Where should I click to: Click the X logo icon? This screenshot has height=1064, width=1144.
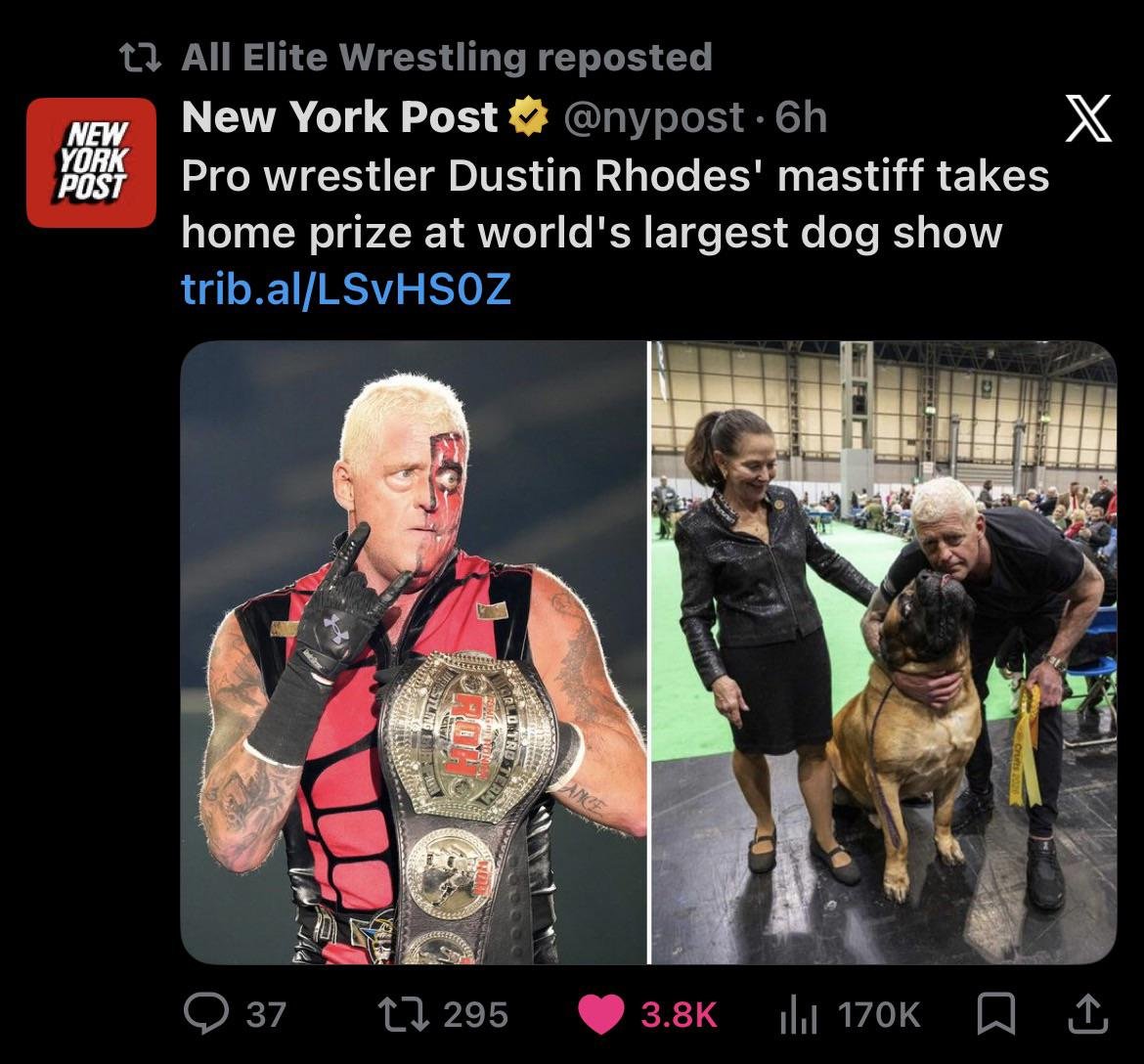point(1088,118)
